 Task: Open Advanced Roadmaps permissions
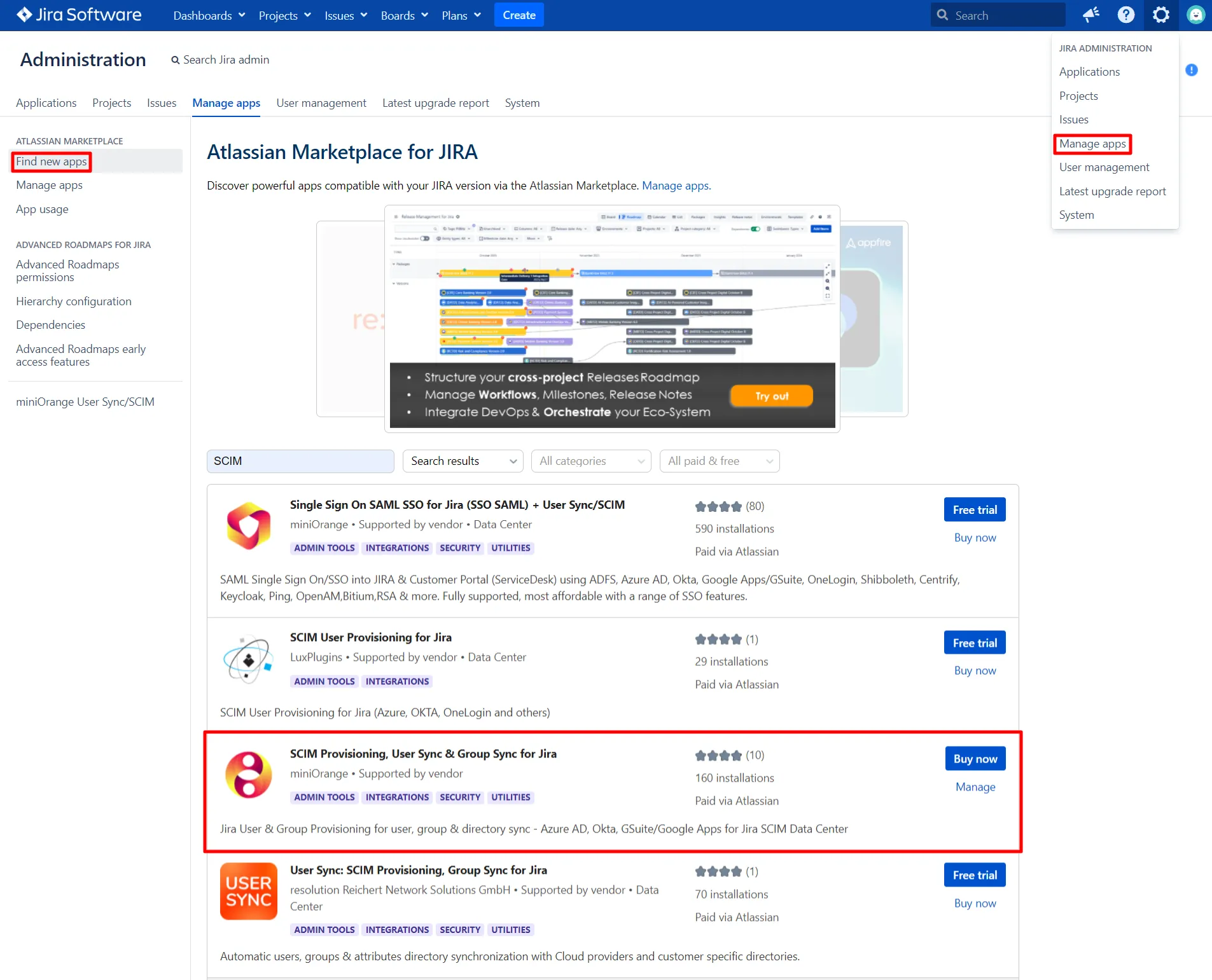pos(67,271)
